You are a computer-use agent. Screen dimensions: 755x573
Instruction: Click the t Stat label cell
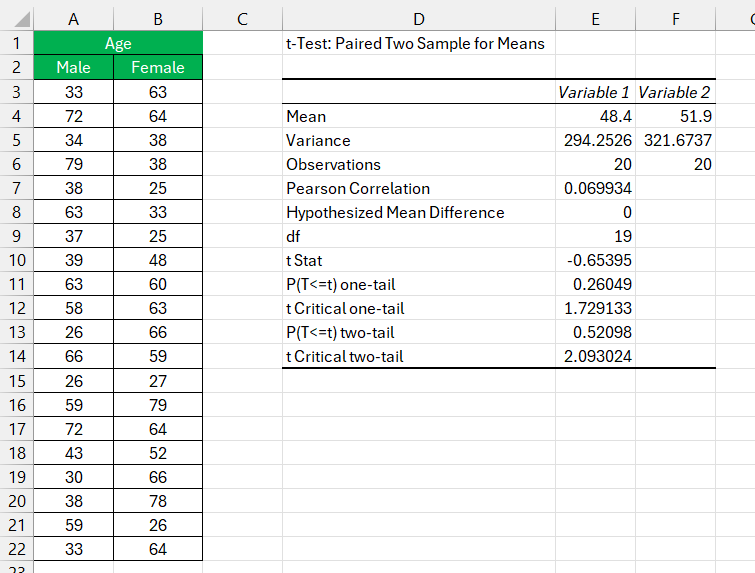[418, 260]
